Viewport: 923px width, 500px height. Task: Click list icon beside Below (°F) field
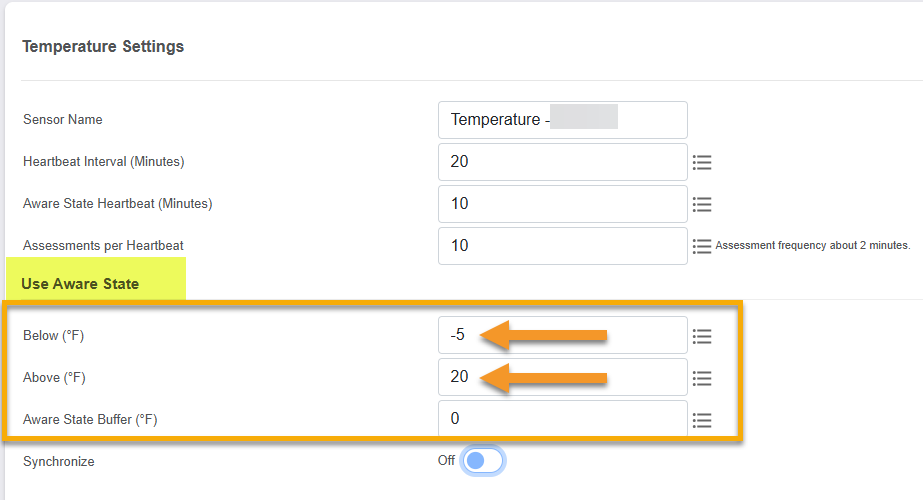coord(702,336)
